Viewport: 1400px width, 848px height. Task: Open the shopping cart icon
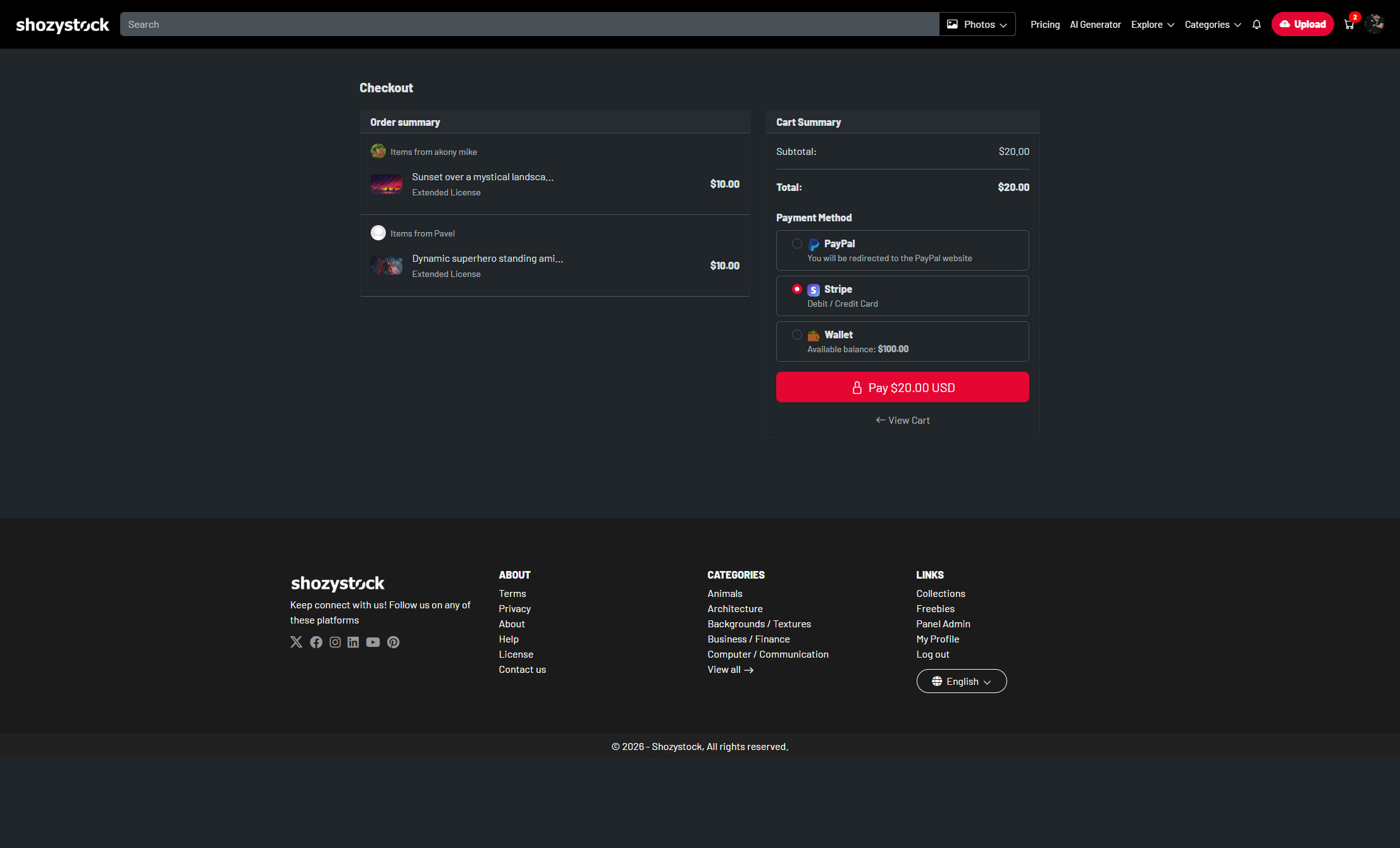[x=1349, y=25]
